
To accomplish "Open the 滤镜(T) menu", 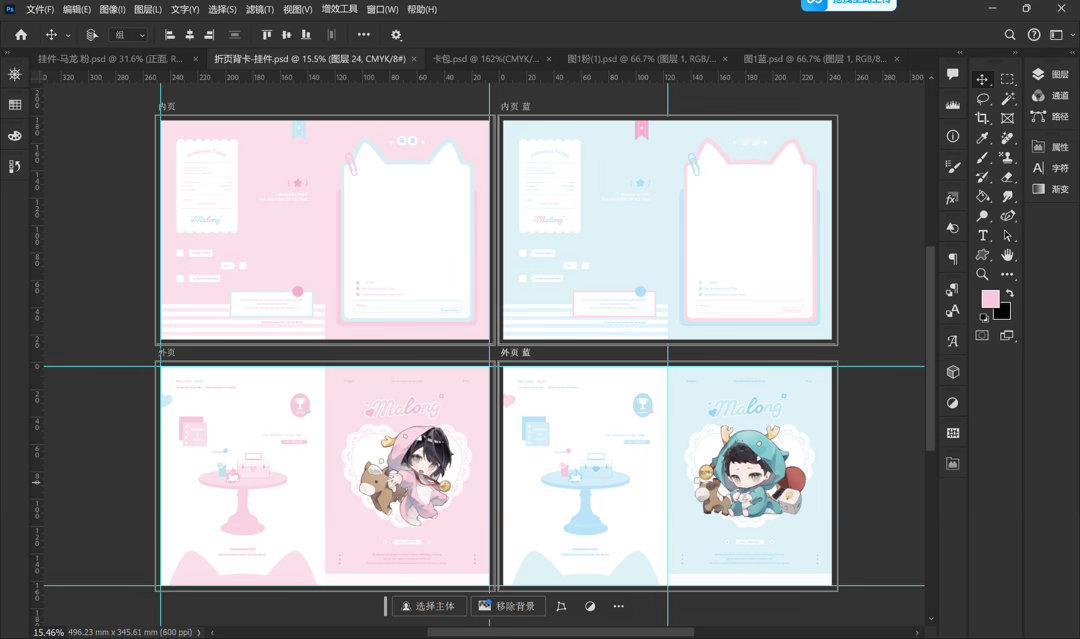I will click(260, 10).
